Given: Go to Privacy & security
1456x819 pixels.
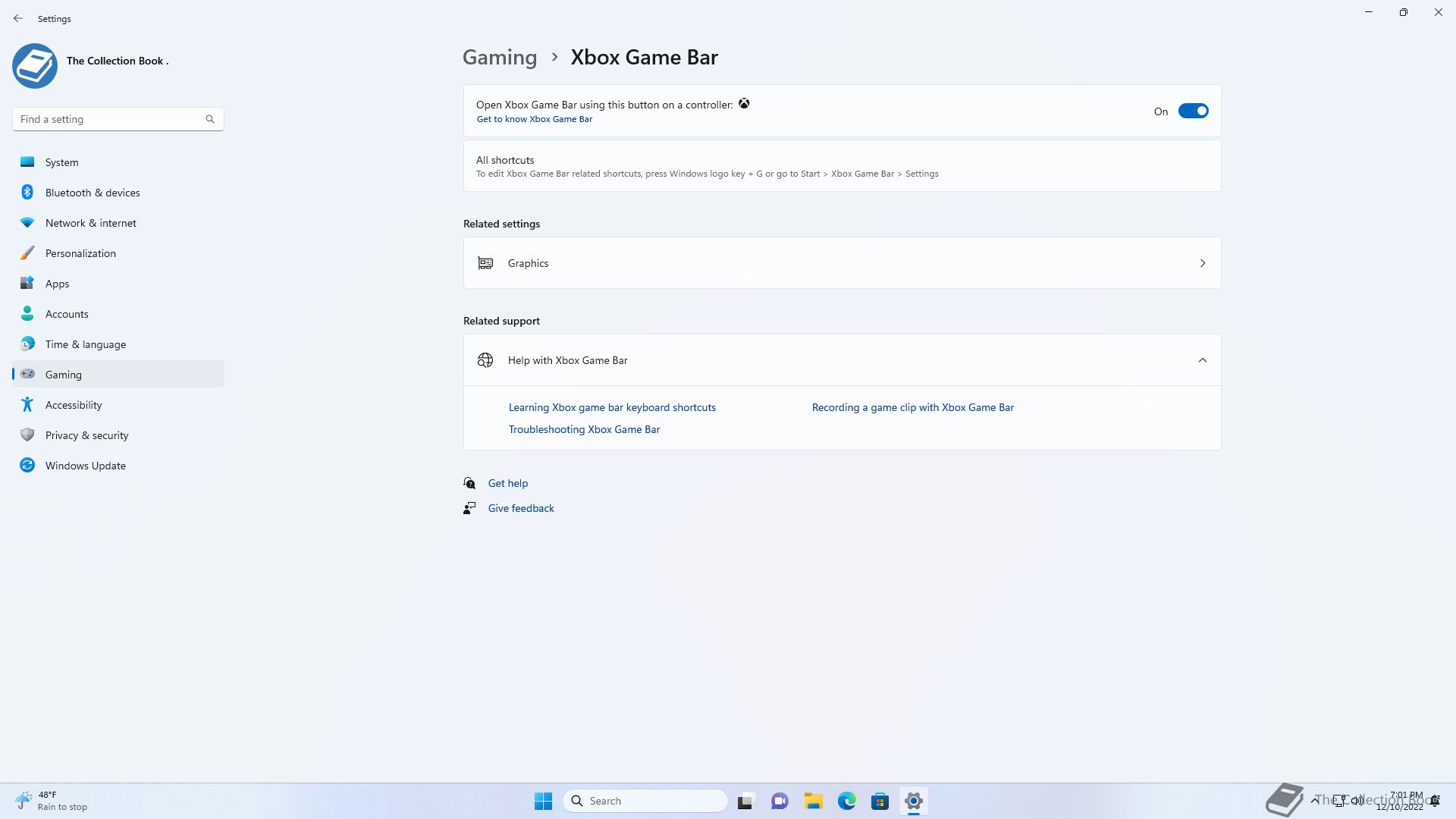Looking at the screenshot, I should [x=118, y=435].
